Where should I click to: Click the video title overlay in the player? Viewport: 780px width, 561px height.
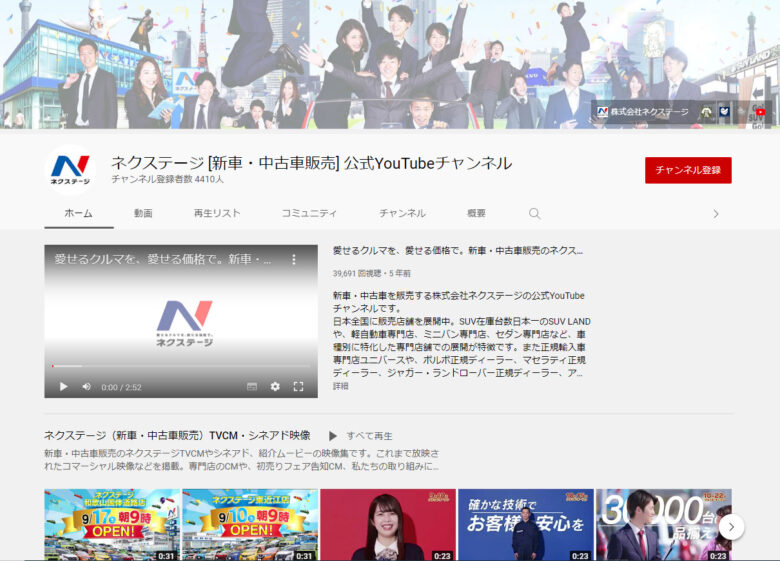click(x=163, y=259)
